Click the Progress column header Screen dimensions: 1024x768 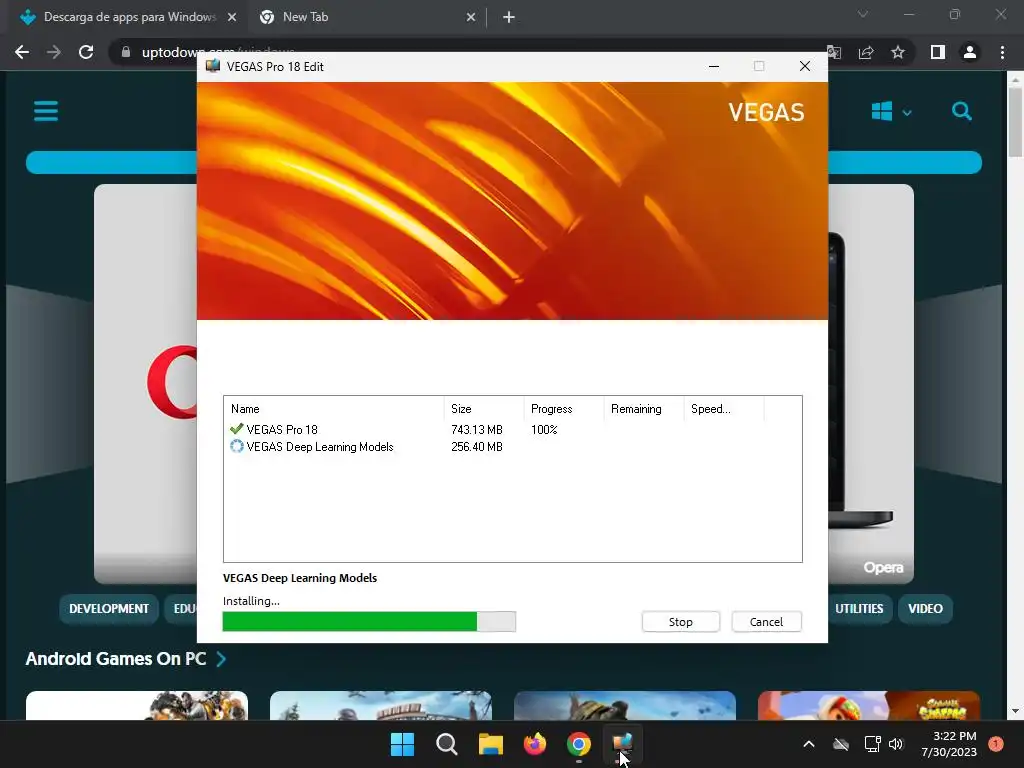[564, 409]
